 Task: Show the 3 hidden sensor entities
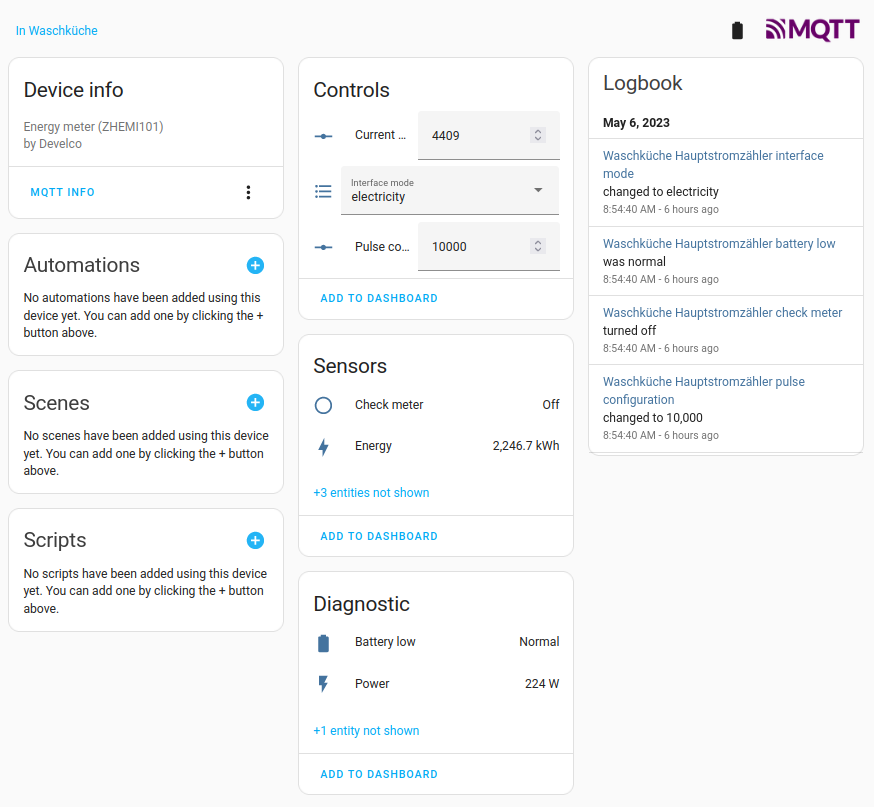[371, 493]
